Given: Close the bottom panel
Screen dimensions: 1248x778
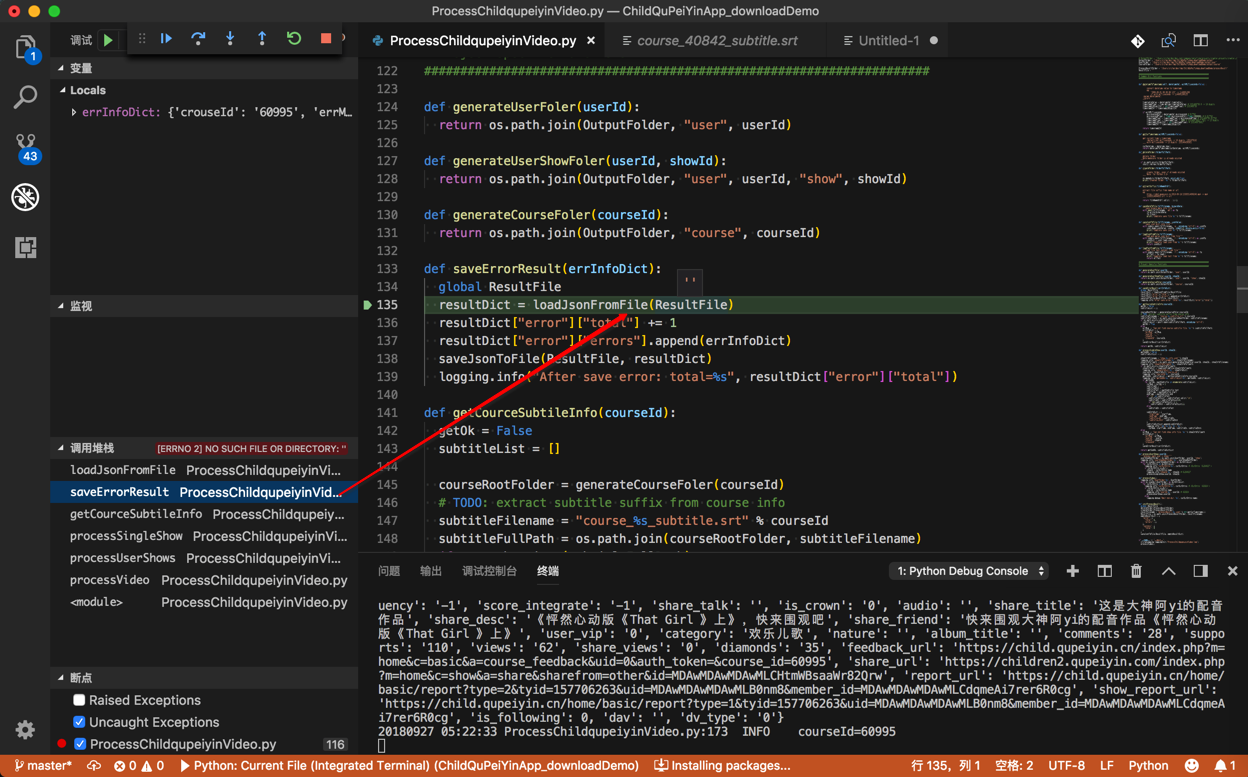Looking at the screenshot, I should click(x=1233, y=571).
